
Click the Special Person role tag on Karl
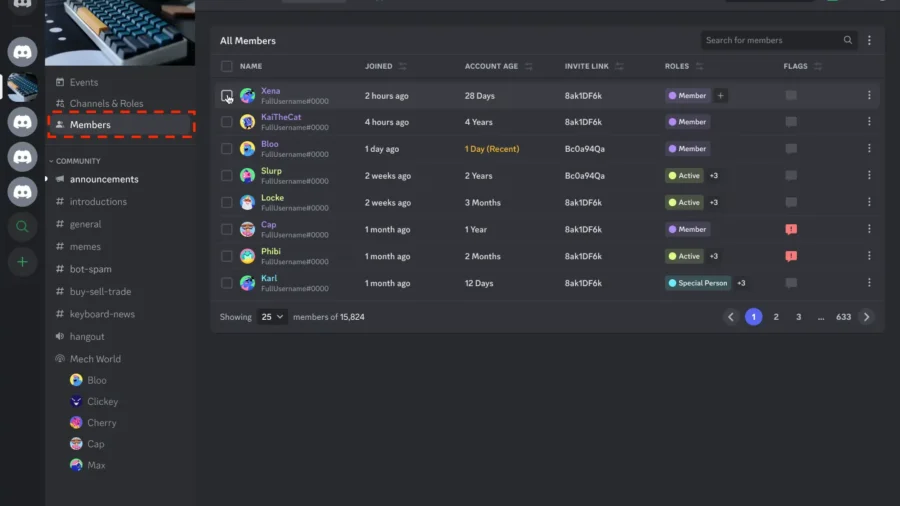point(698,283)
